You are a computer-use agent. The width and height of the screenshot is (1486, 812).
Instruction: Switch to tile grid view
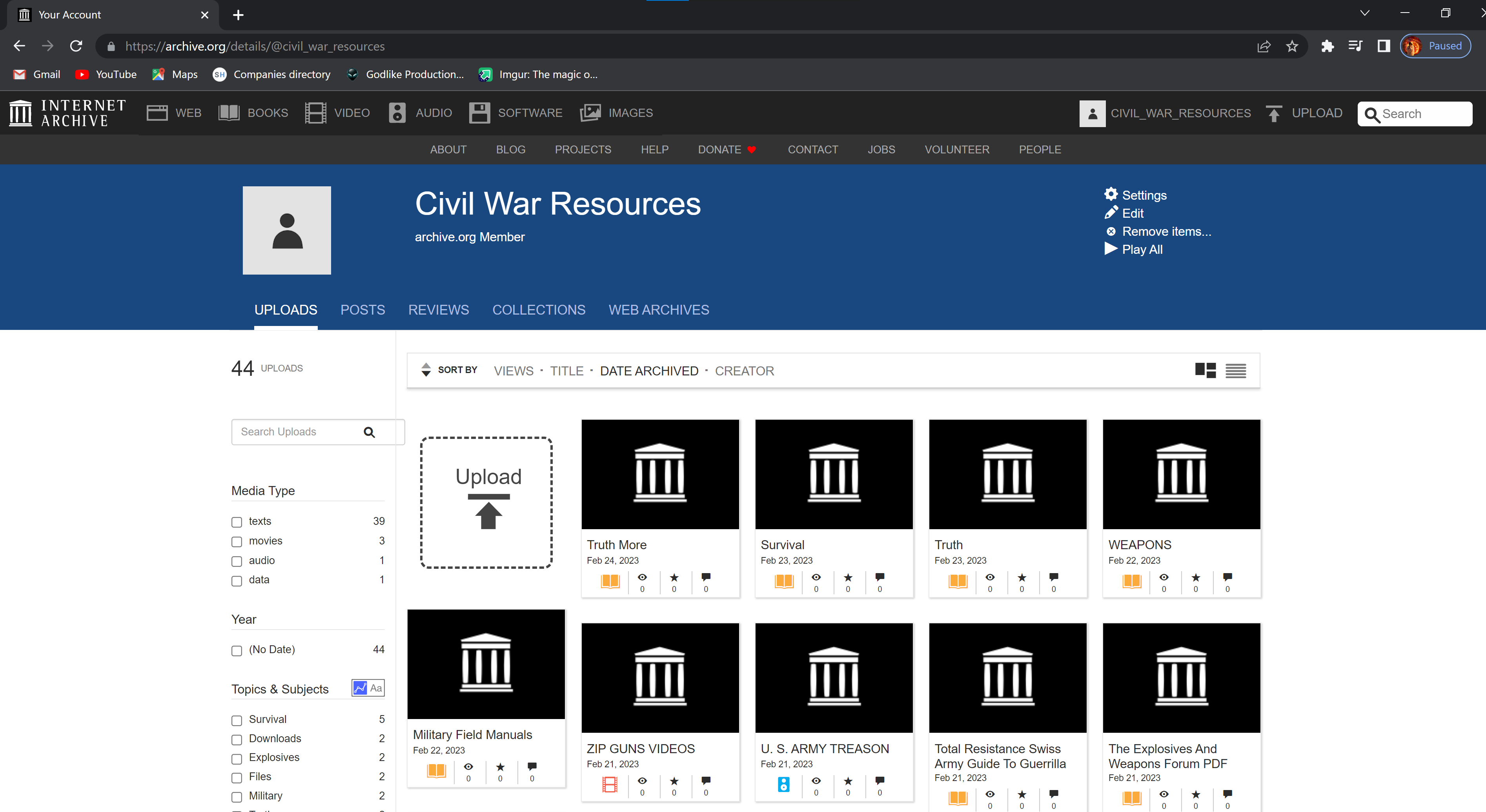tap(1205, 370)
